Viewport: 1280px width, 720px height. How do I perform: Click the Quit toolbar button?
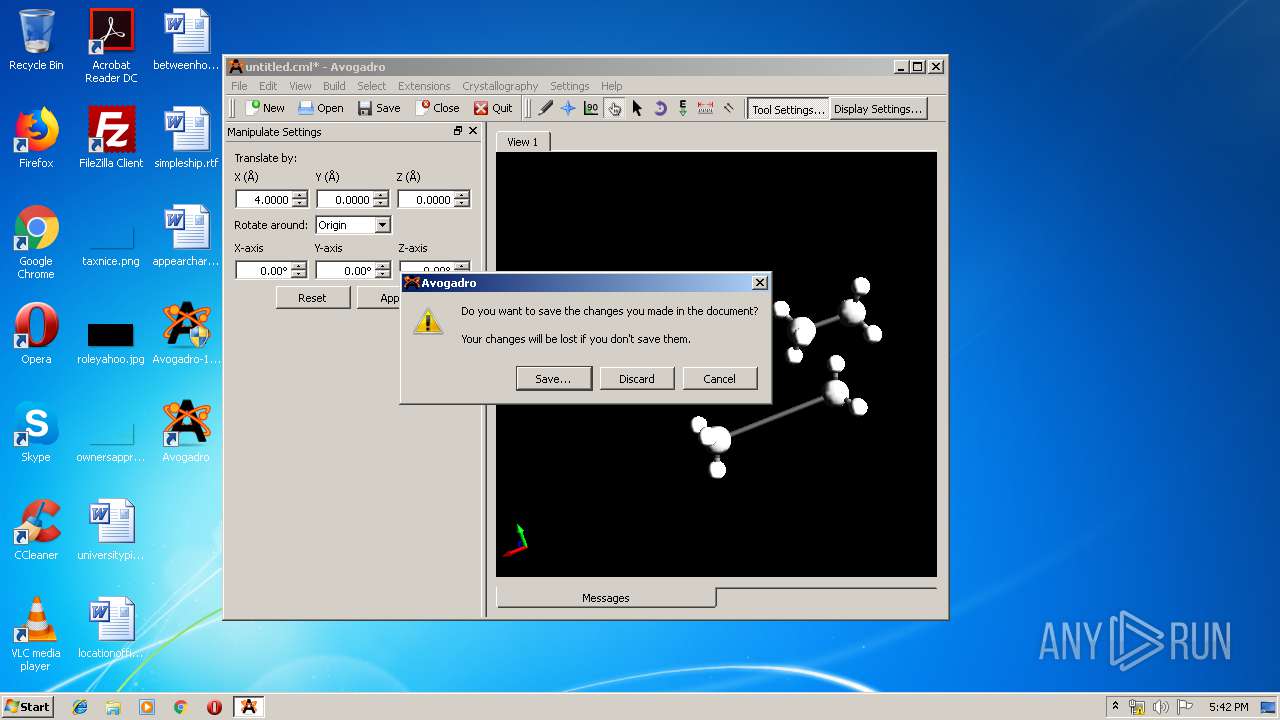click(x=493, y=108)
